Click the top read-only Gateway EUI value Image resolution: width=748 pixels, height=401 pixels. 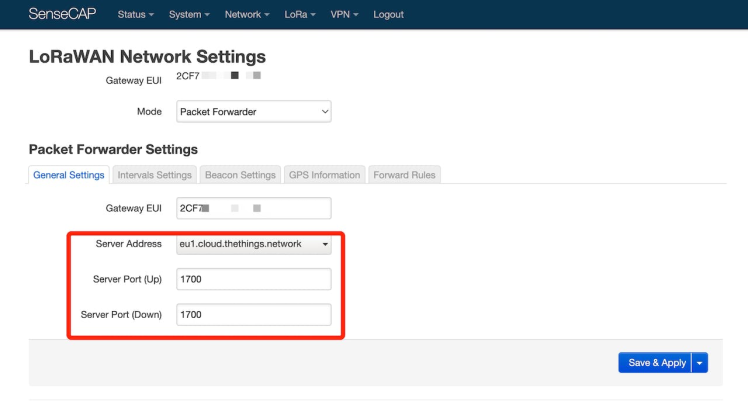[x=218, y=76]
